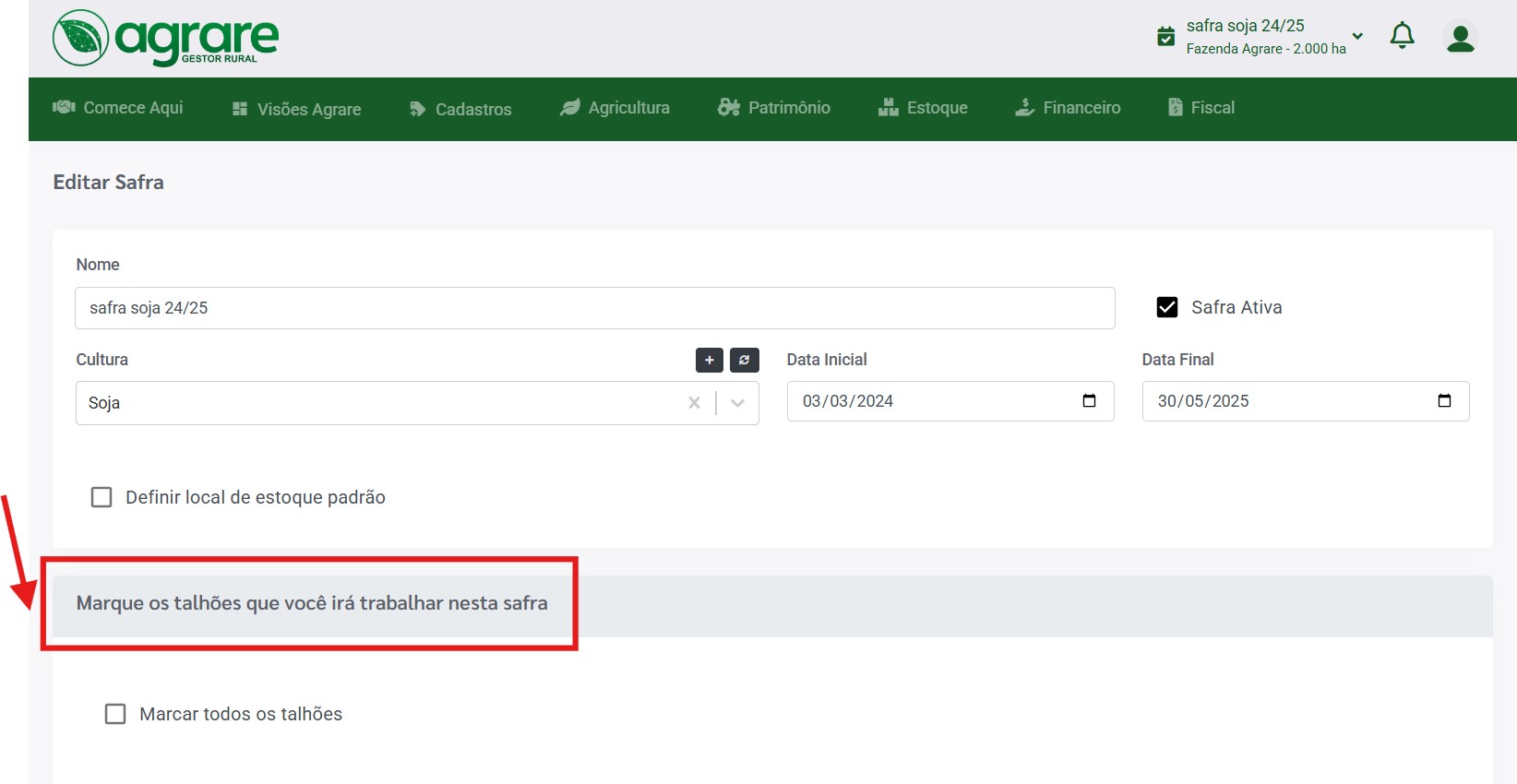Image resolution: width=1517 pixels, height=784 pixels.
Task: Click the dashboard icon in Visões Agrare
Action: click(x=240, y=109)
